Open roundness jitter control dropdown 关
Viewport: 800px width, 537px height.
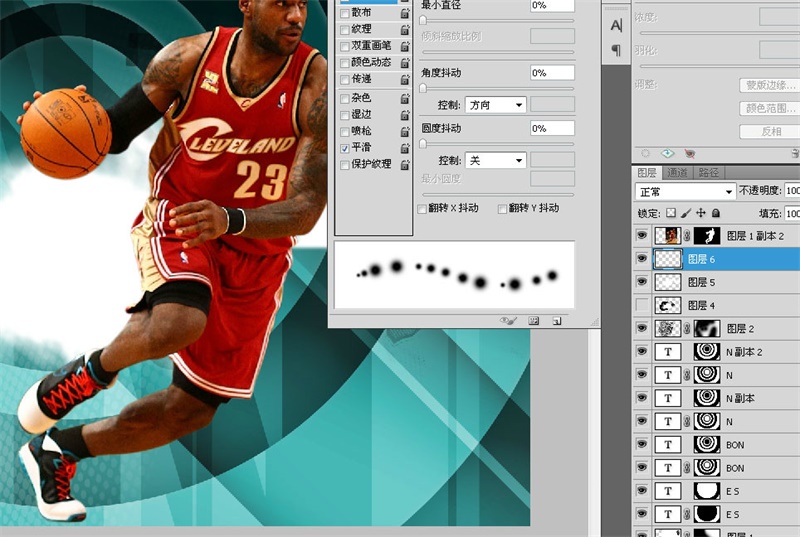pyautogui.click(x=497, y=160)
